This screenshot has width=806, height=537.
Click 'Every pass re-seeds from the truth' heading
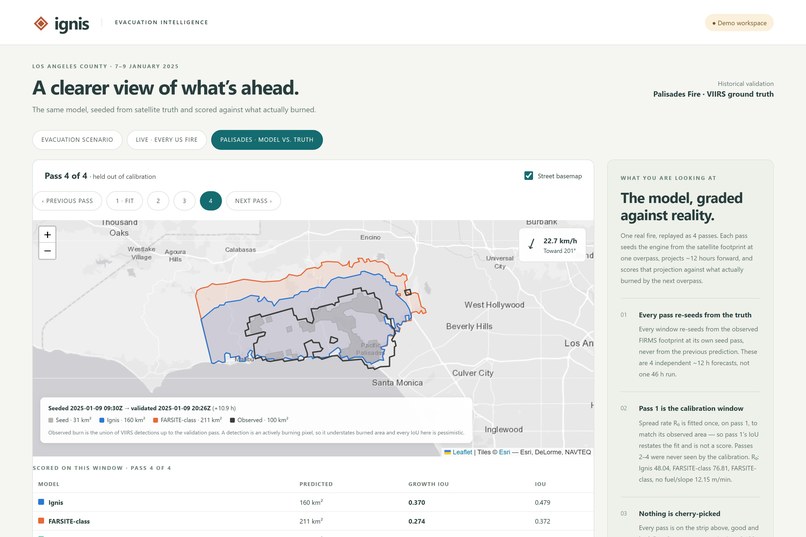(695, 315)
